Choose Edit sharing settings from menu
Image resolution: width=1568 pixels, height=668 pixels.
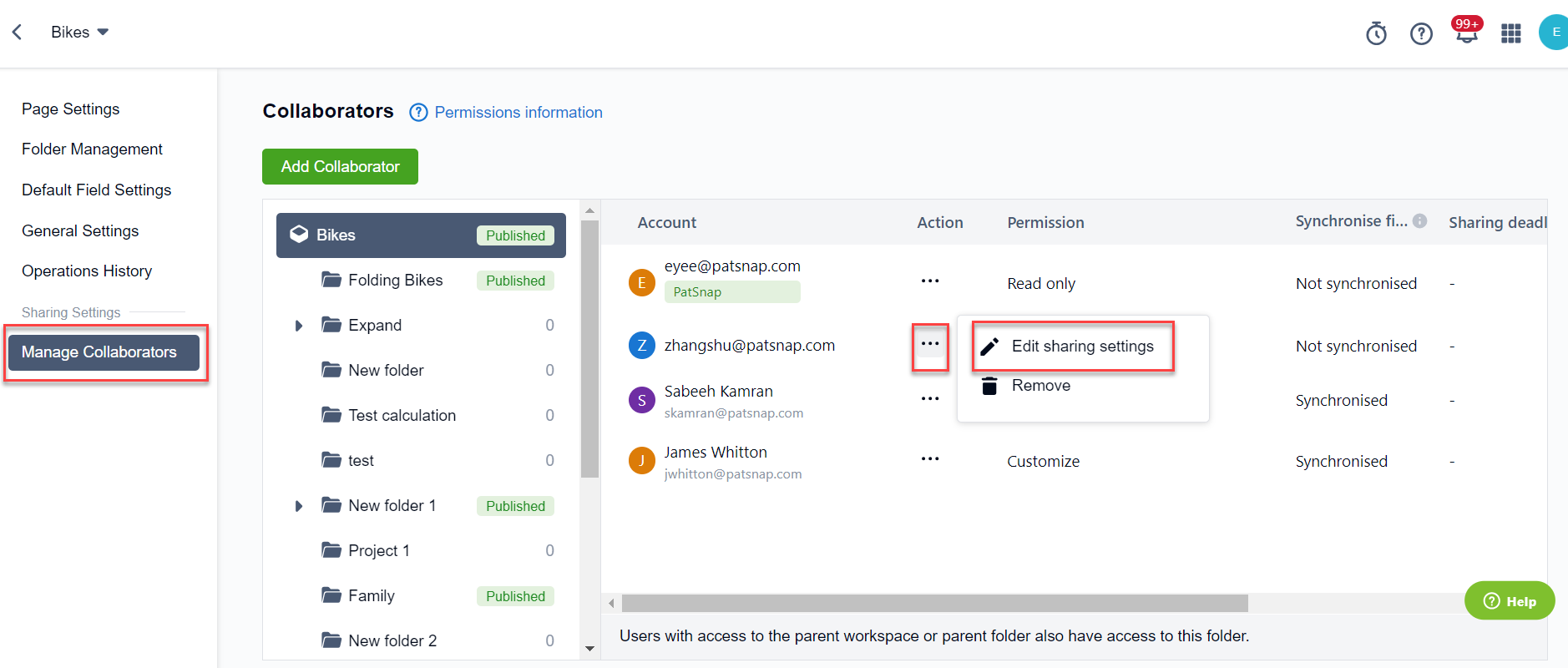1081,347
